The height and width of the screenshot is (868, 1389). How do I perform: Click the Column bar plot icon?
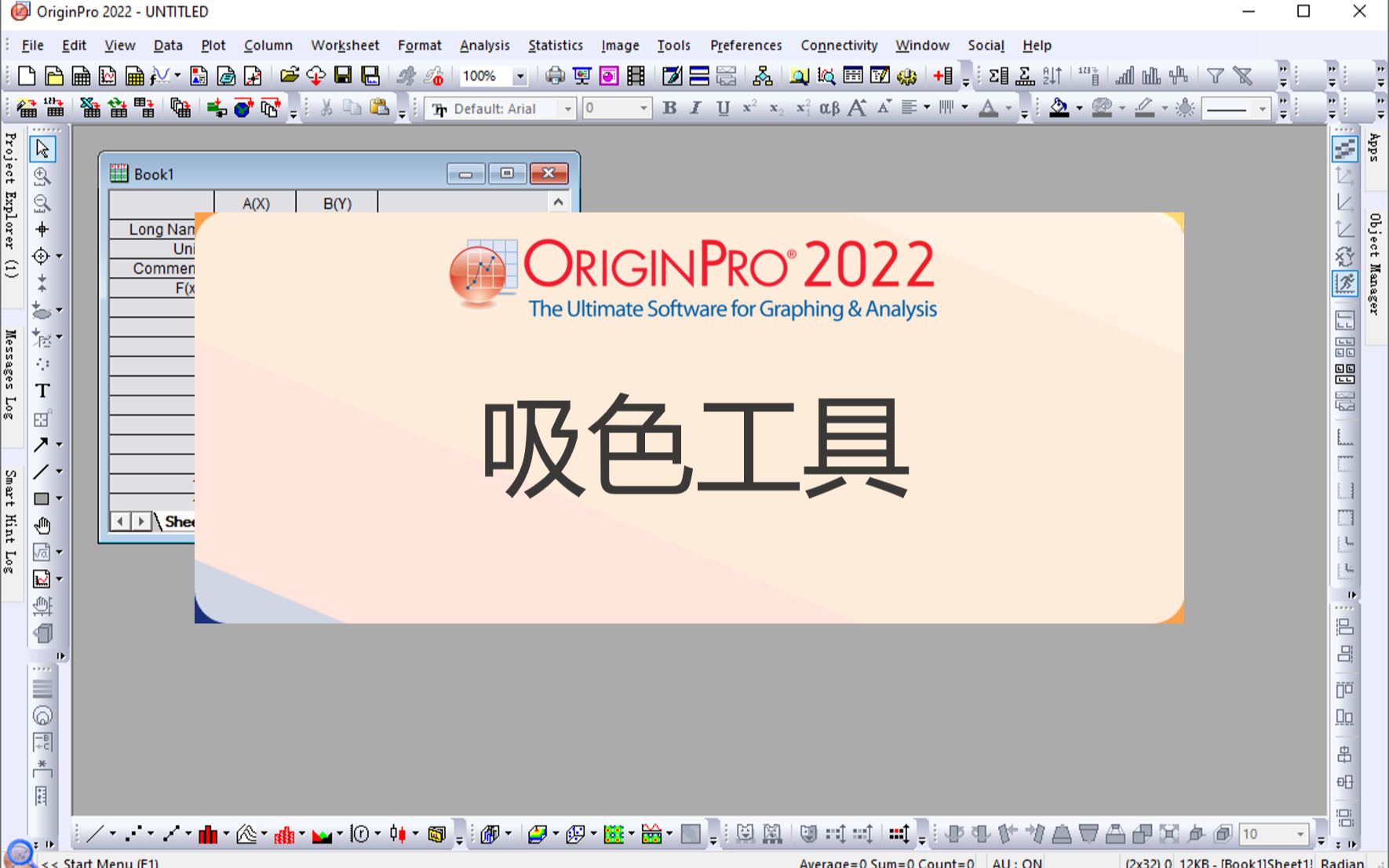tap(208, 834)
